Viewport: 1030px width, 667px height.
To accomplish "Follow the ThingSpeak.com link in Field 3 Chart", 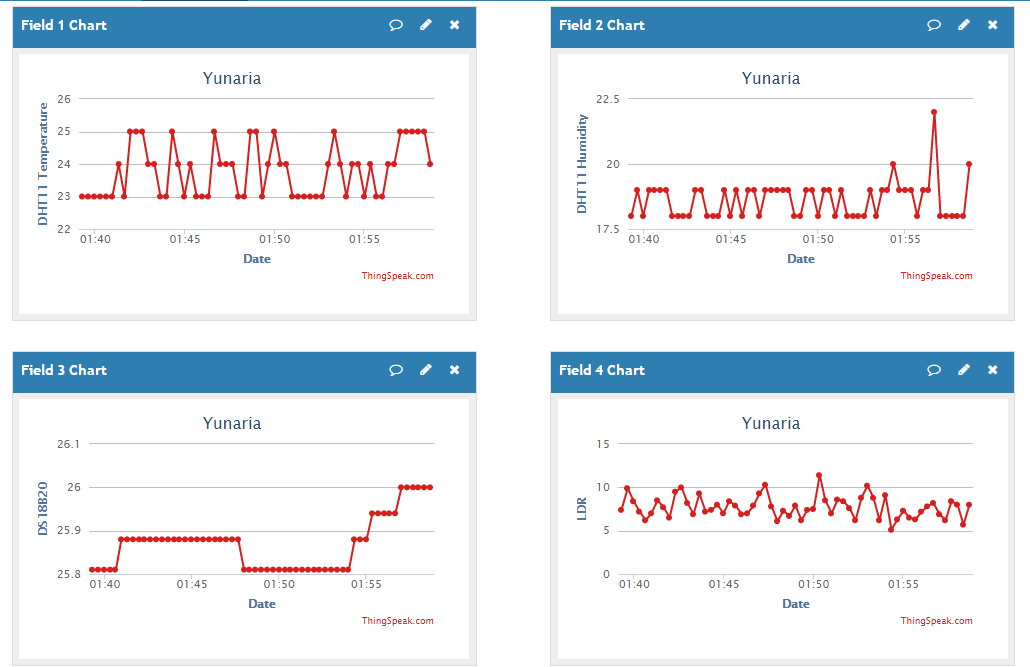I will (397, 621).
